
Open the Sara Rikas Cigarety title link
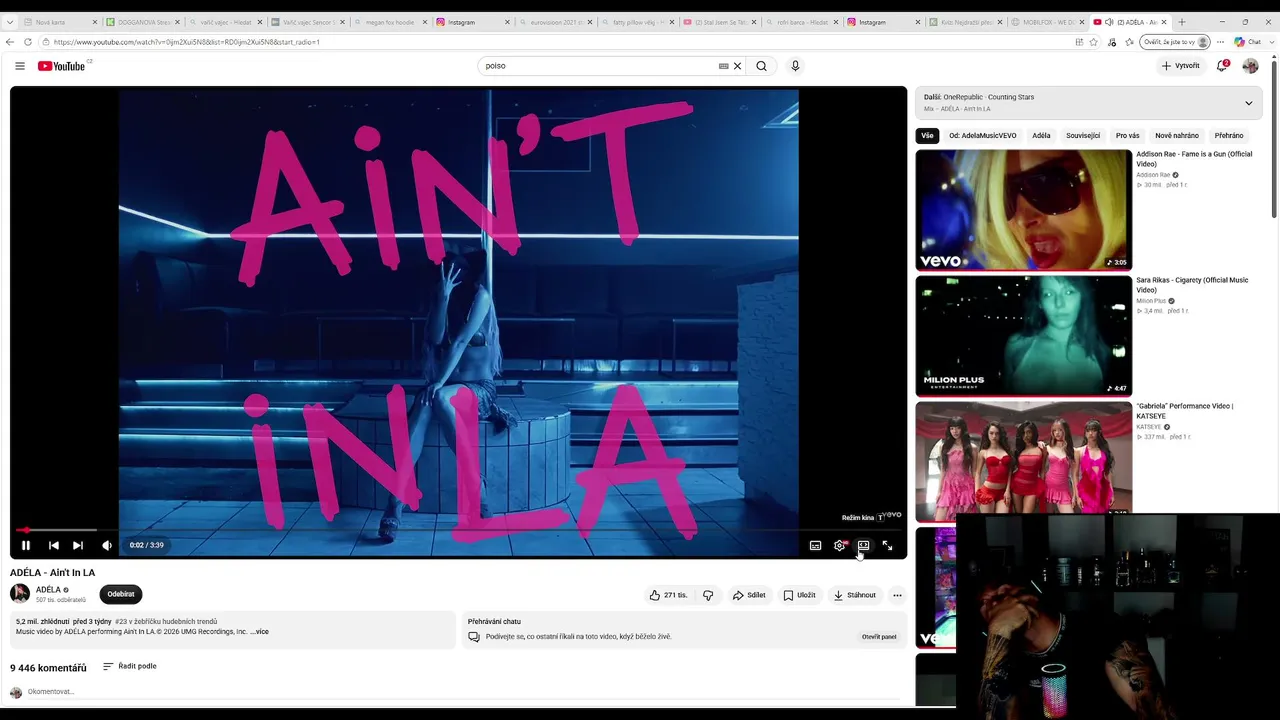tap(1192, 285)
